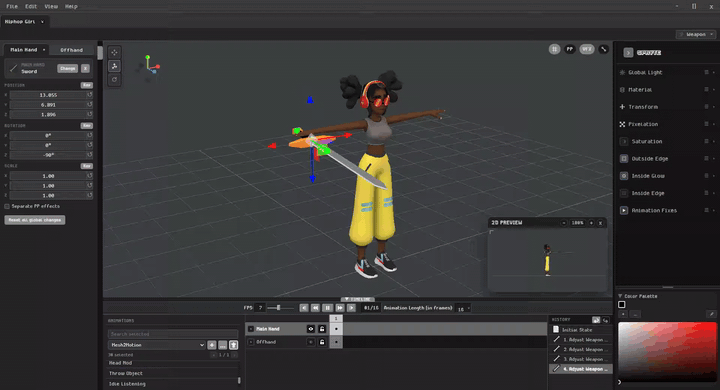Toggle the VFX button
720x390 pixels.
(x=586, y=49)
